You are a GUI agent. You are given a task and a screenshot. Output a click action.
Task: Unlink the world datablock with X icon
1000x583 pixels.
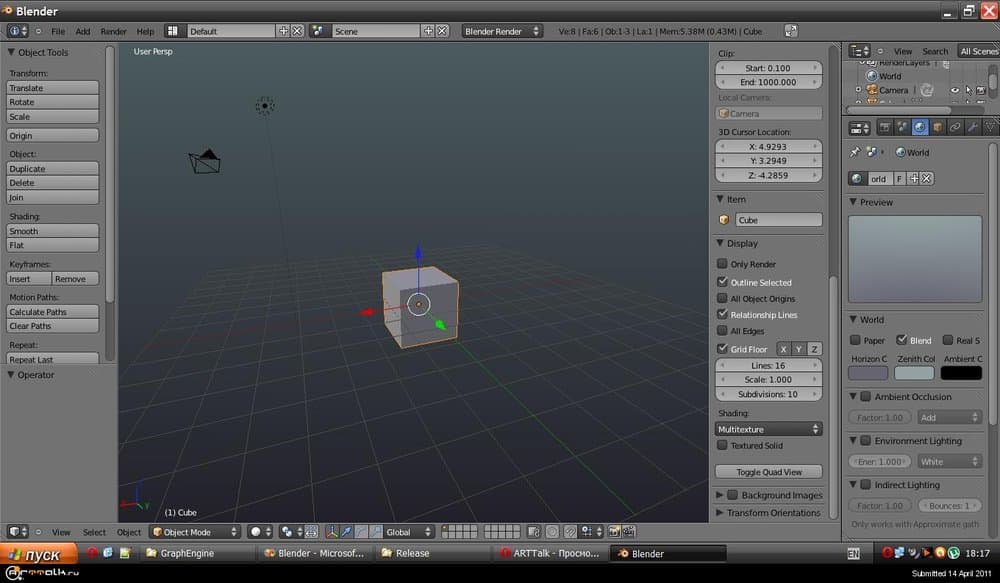click(927, 179)
